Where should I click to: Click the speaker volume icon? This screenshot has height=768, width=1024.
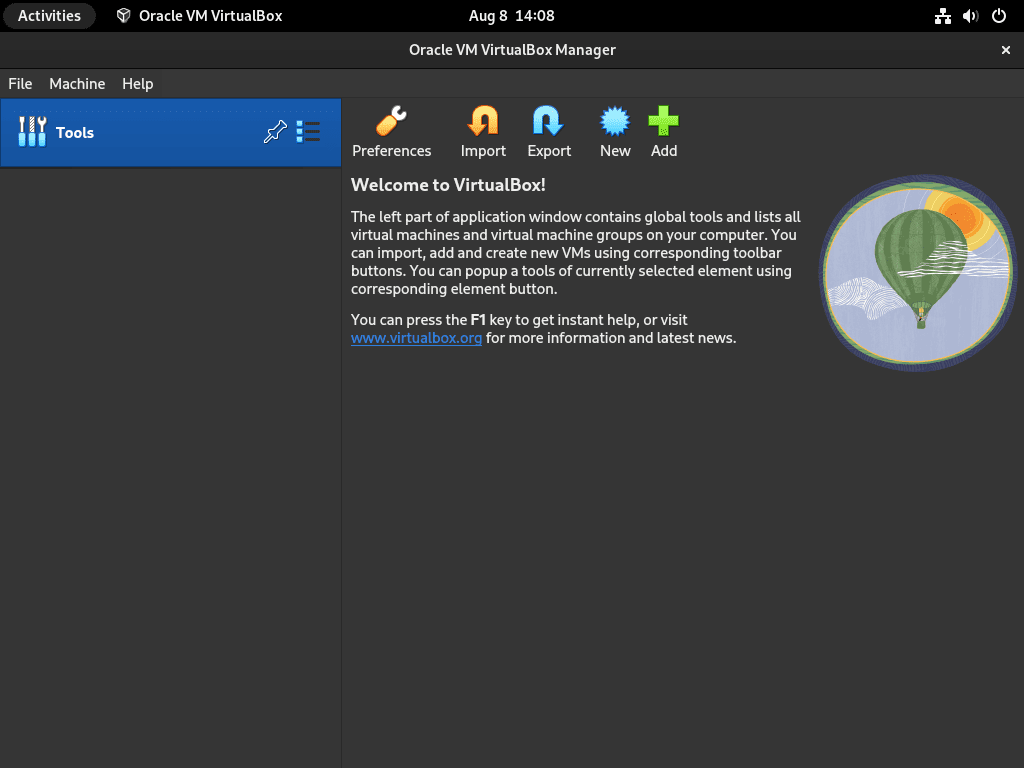(x=970, y=15)
